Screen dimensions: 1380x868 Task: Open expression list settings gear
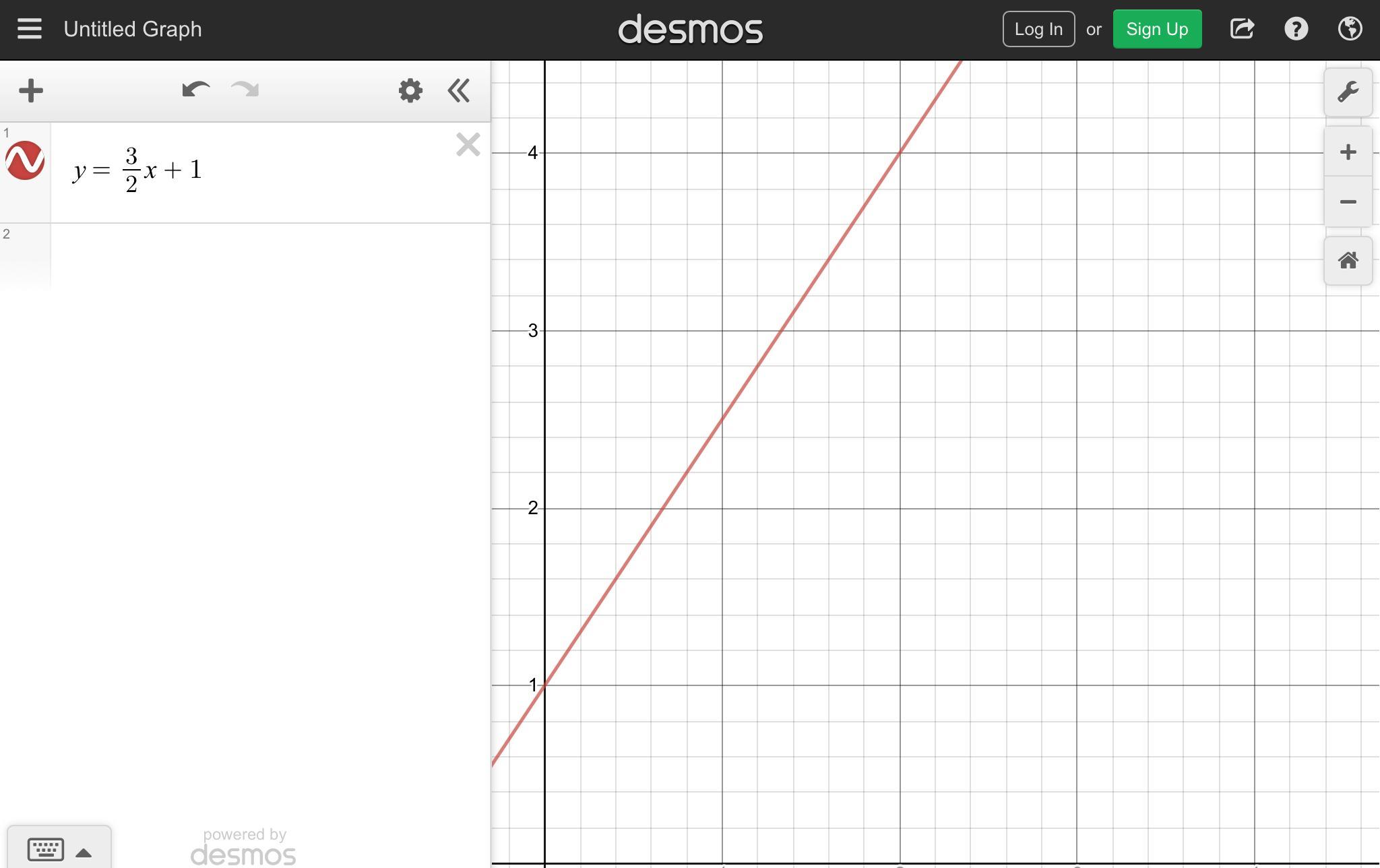pos(410,90)
